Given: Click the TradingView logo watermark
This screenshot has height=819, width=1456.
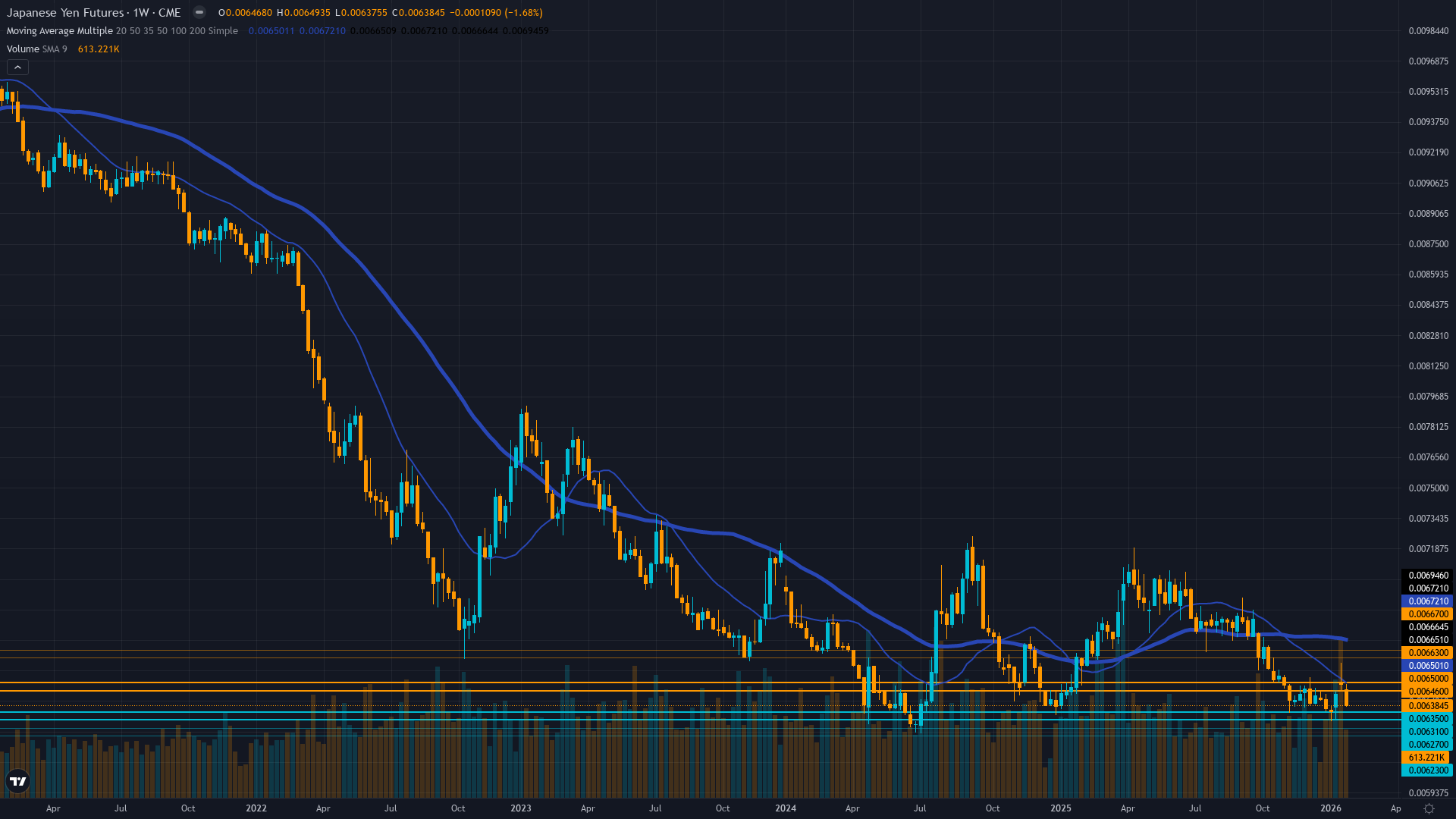Looking at the screenshot, I should (18, 781).
